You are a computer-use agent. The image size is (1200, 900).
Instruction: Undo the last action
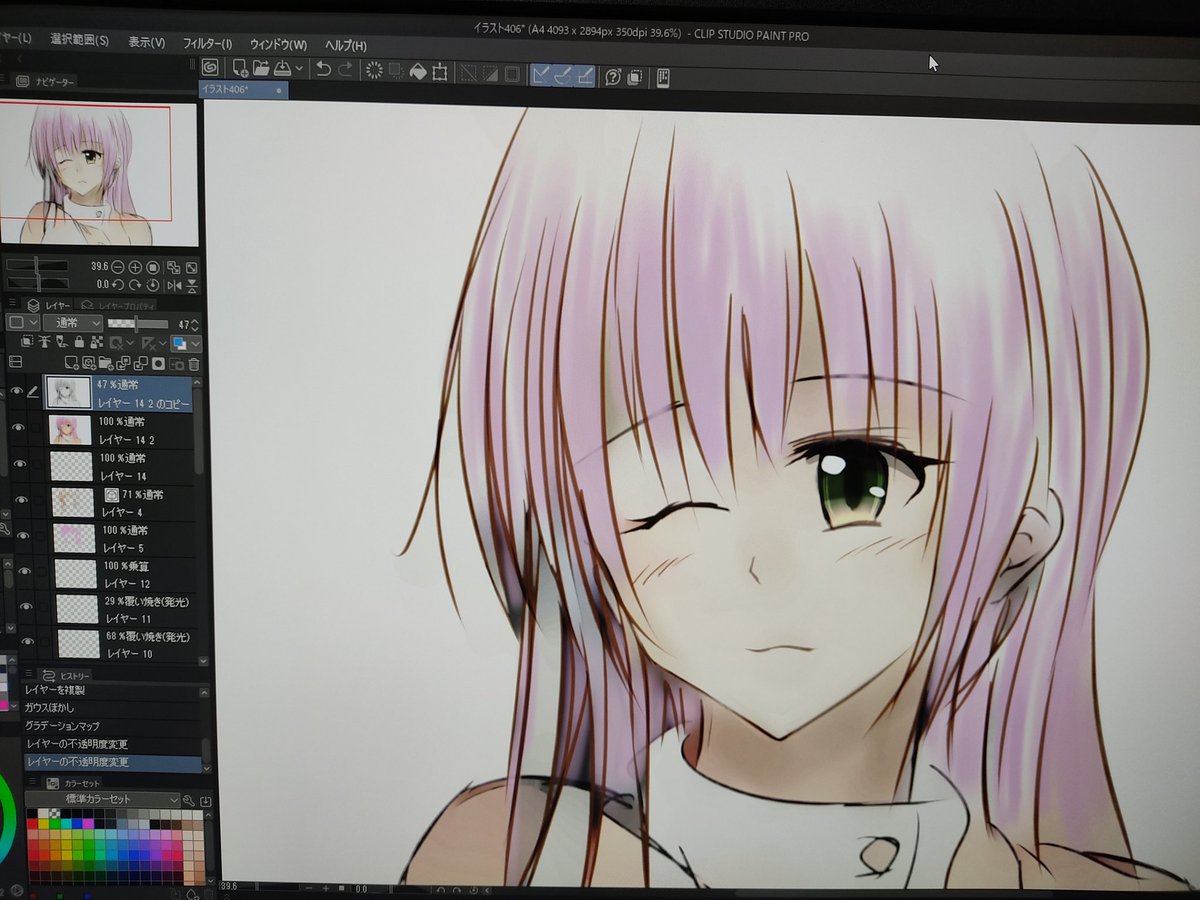click(323, 69)
